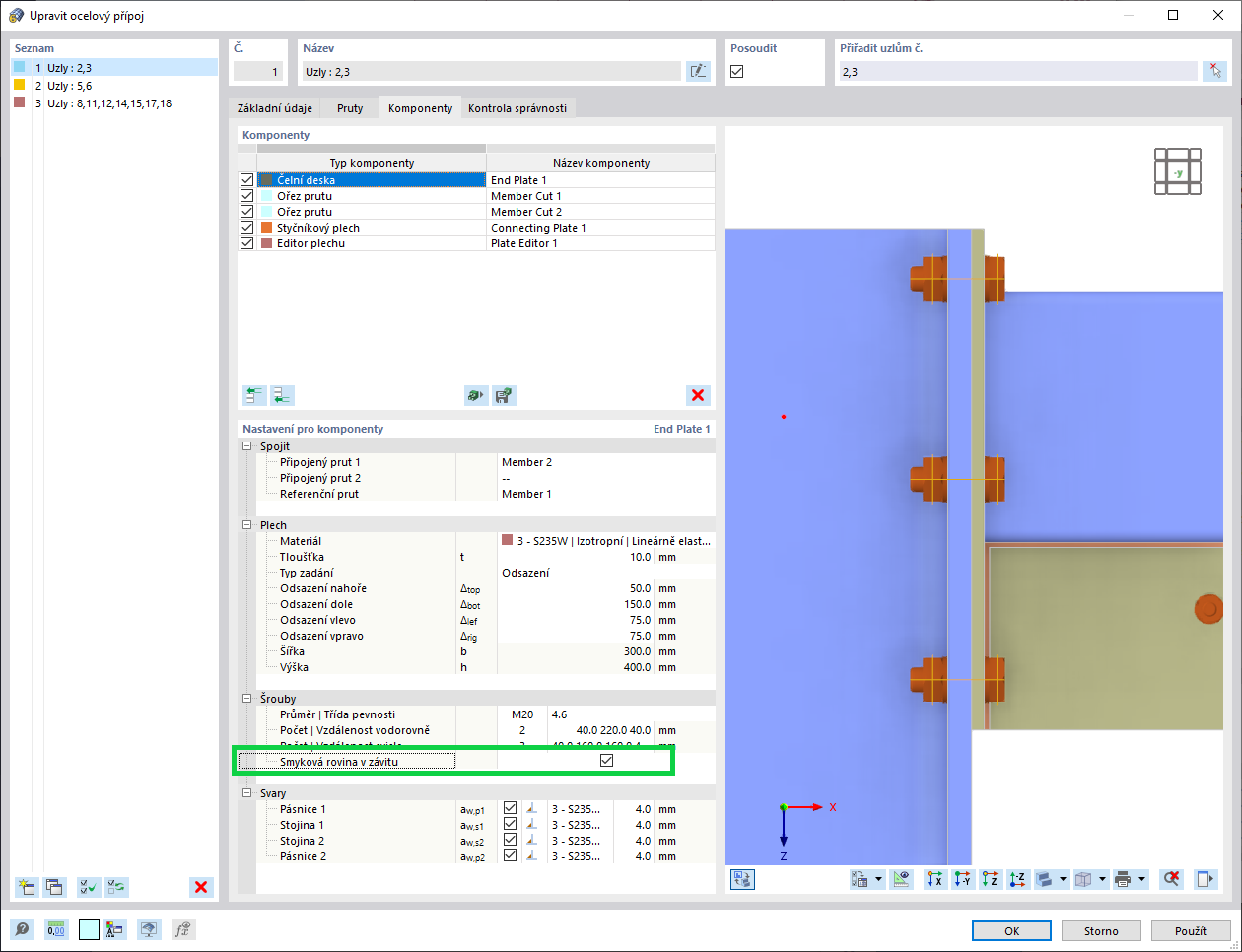Image resolution: width=1242 pixels, height=952 pixels.
Task: Toggle the Stojina 1 weld checkbox
Action: (510, 824)
